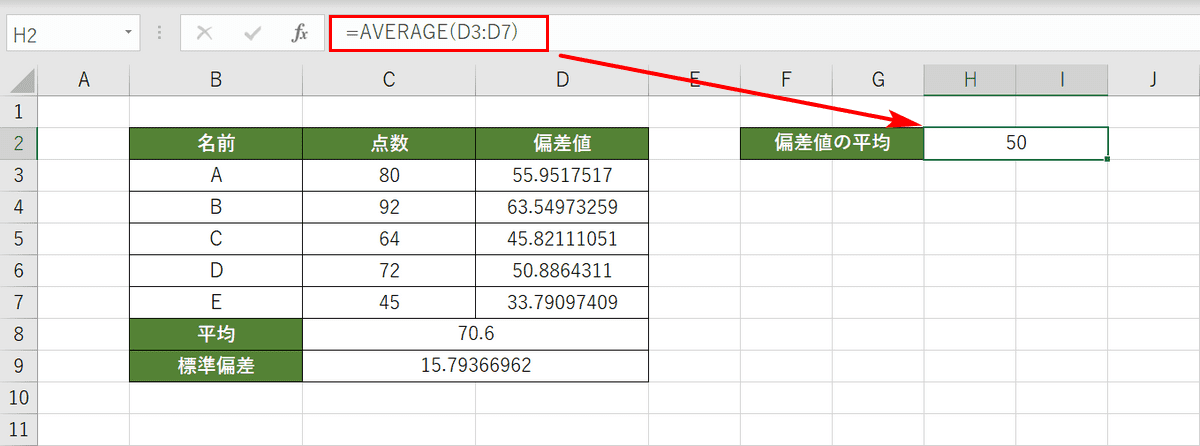
Task: Select row 2 header
Action: [19, 143]
